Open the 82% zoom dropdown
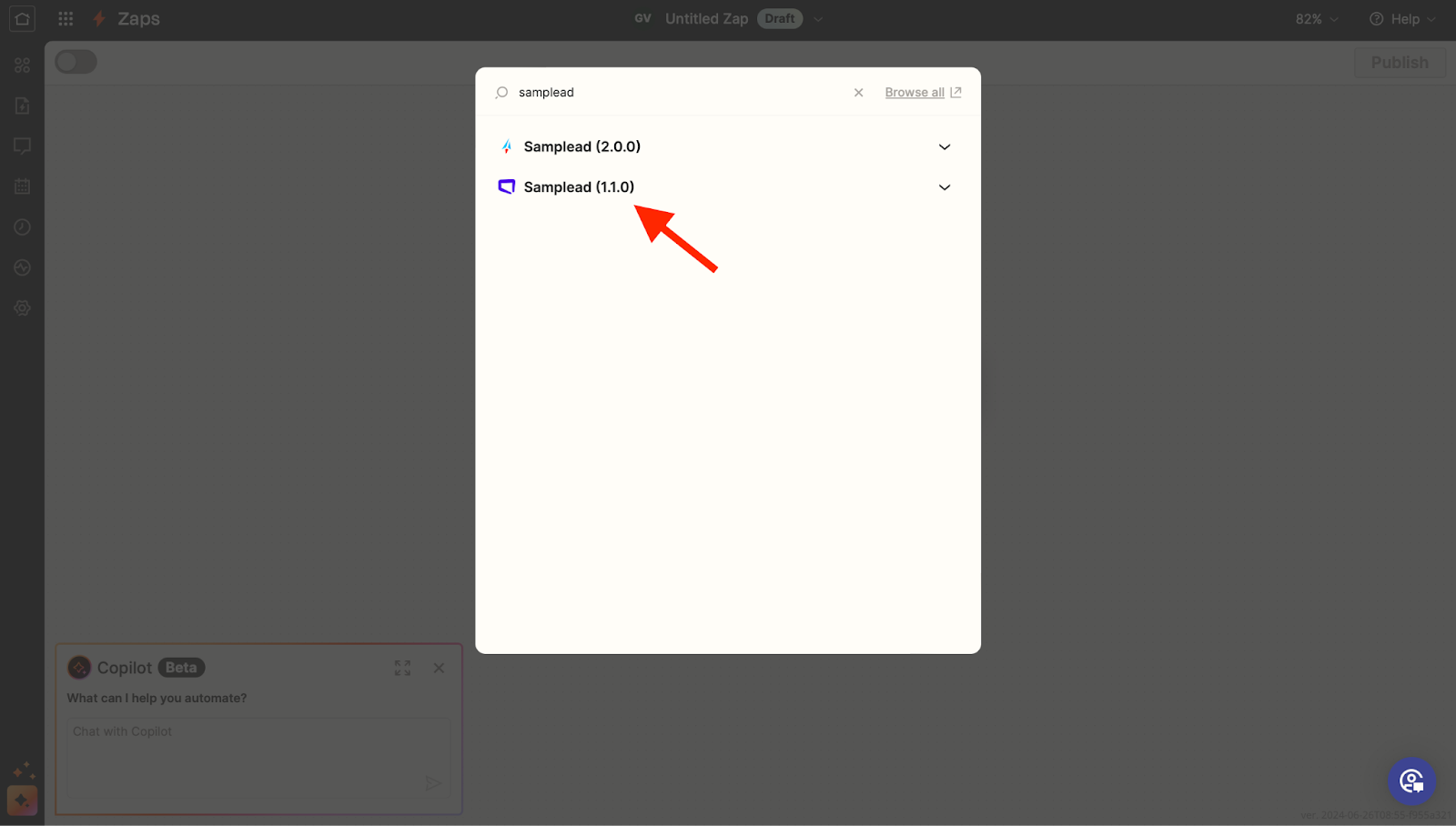1456x826 pixels. 1317,19
